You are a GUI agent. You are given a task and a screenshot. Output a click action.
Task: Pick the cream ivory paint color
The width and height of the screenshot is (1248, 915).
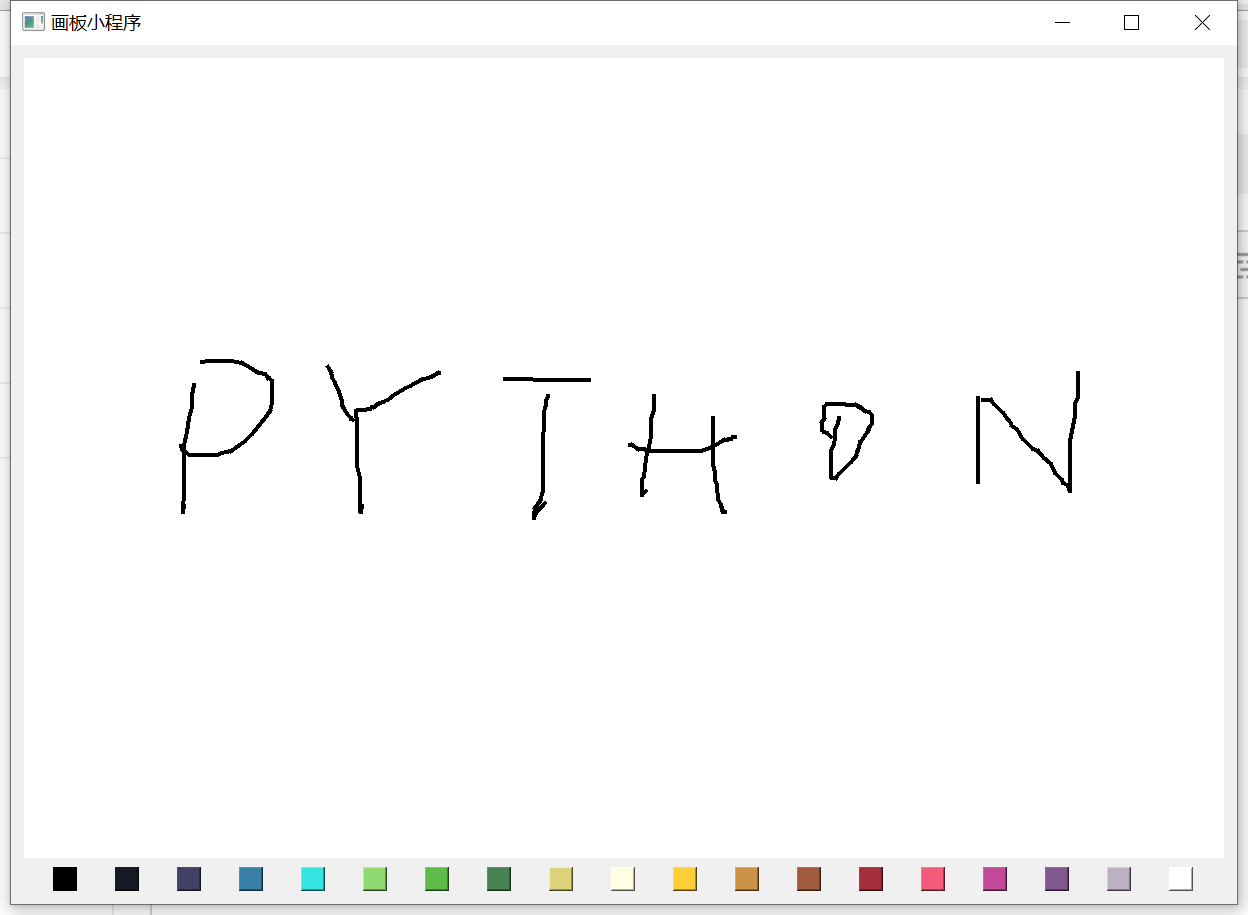621,878
